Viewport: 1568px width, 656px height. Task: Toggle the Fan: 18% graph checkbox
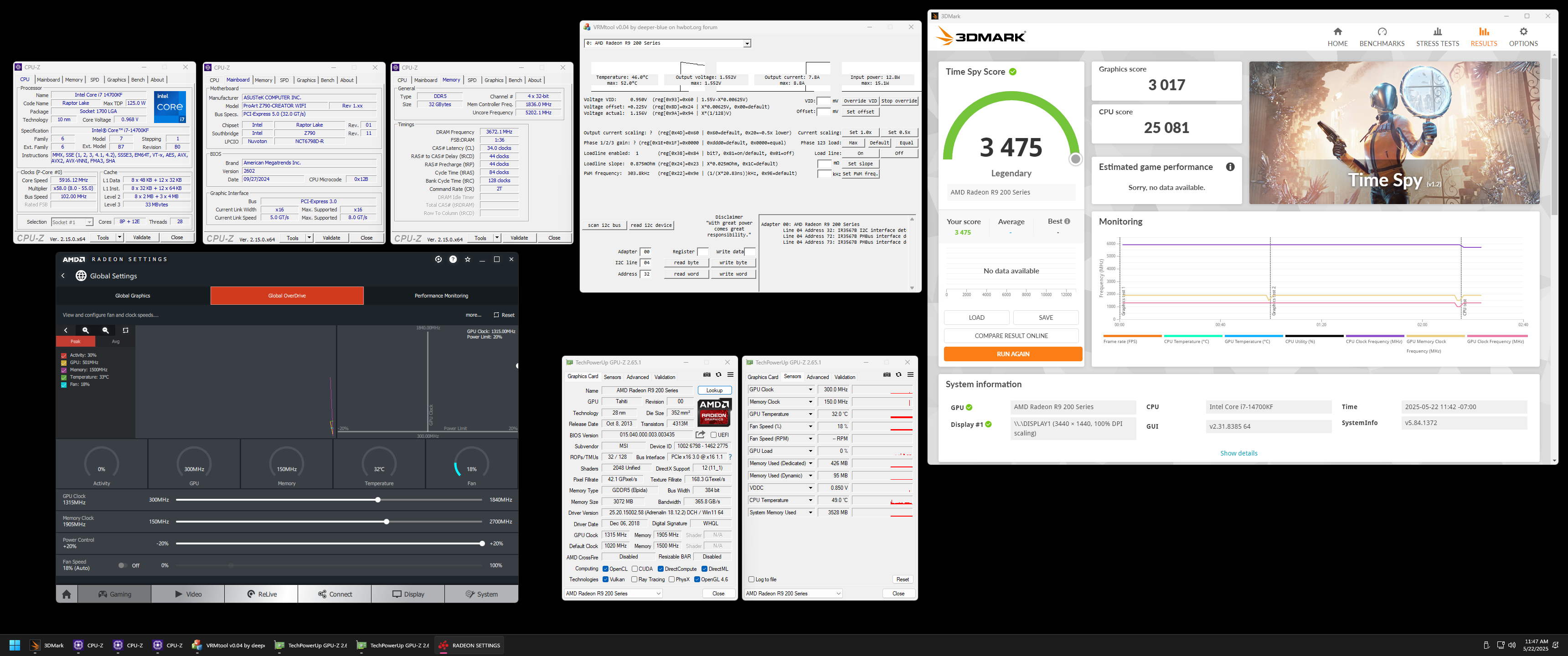pos(64,384)
